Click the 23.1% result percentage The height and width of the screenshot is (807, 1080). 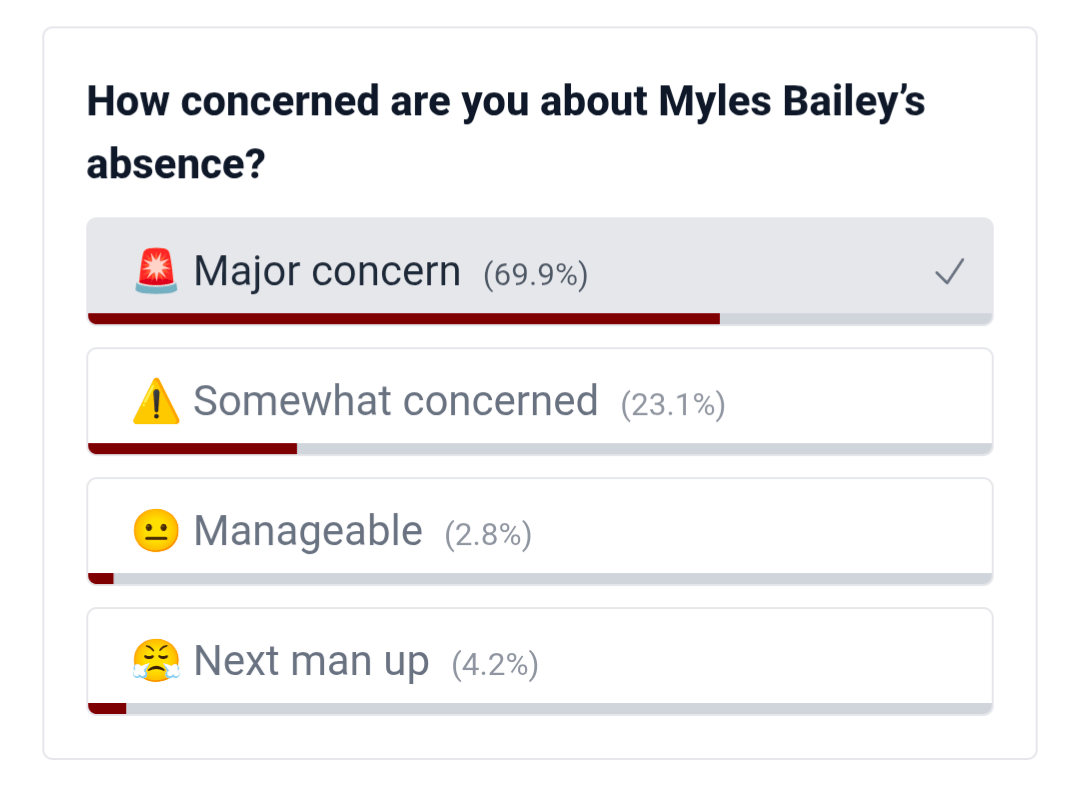click(672, 405)
